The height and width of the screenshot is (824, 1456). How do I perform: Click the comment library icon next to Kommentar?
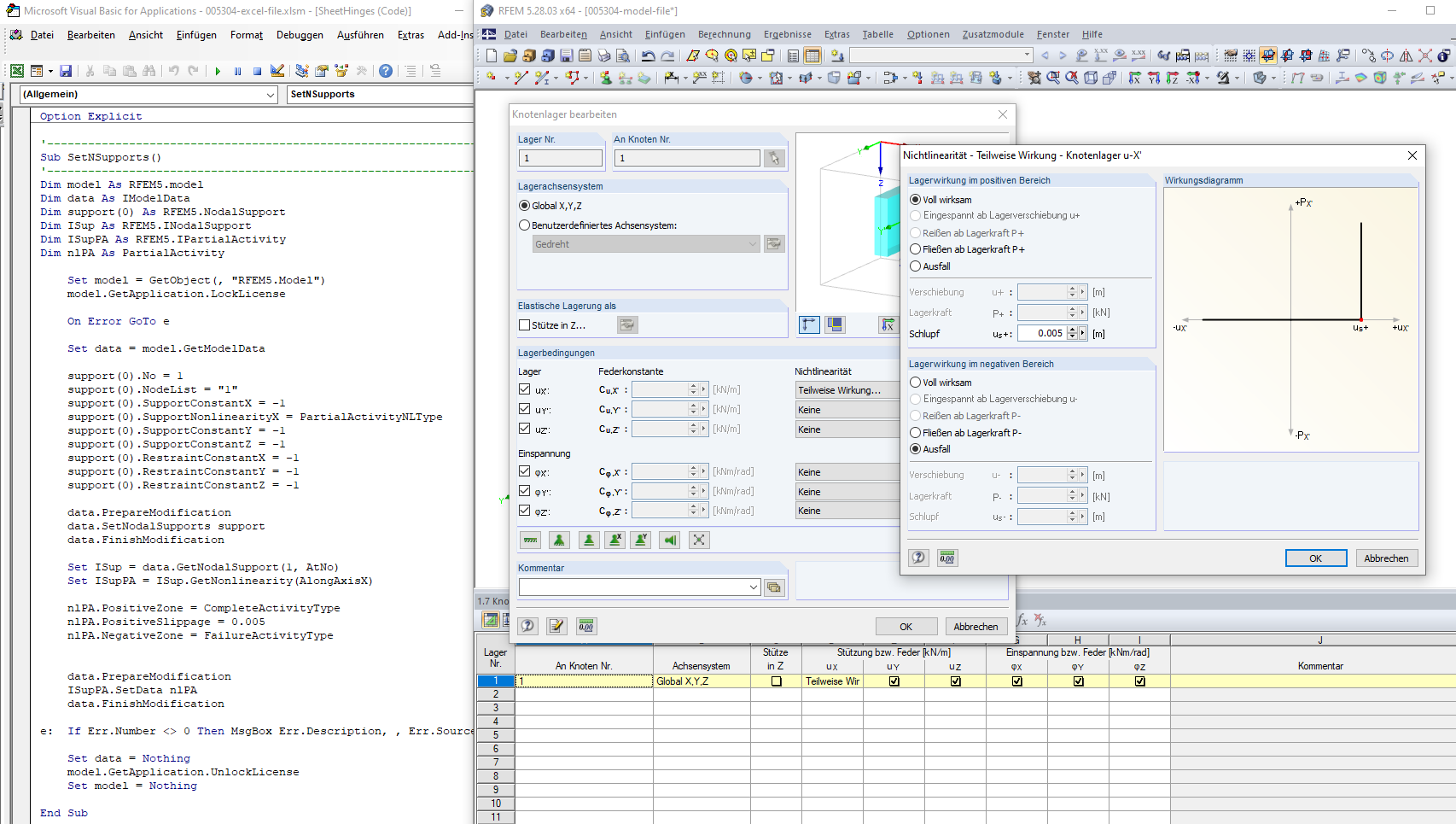774,587
